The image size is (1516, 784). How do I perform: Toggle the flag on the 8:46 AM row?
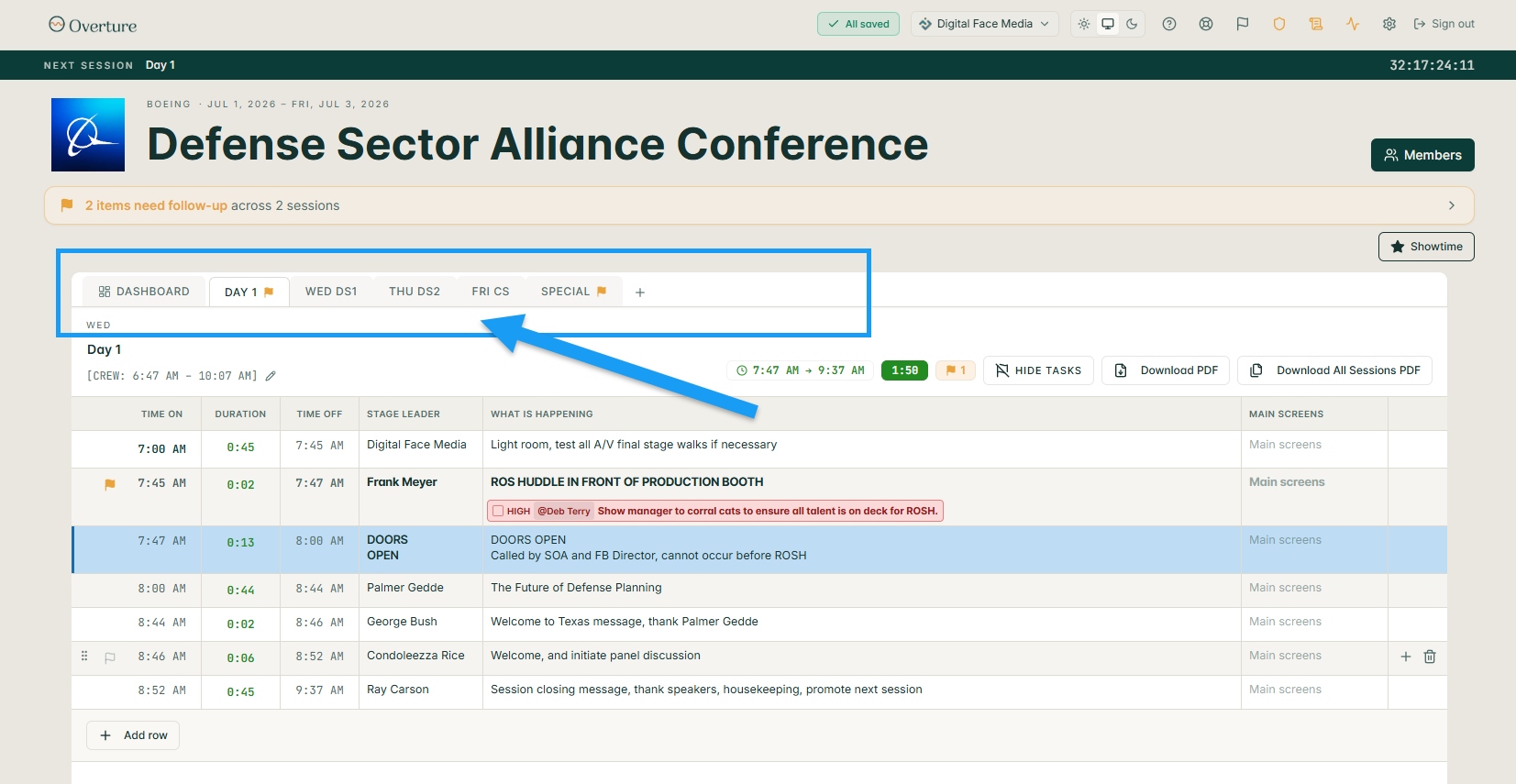pos(110,657)
